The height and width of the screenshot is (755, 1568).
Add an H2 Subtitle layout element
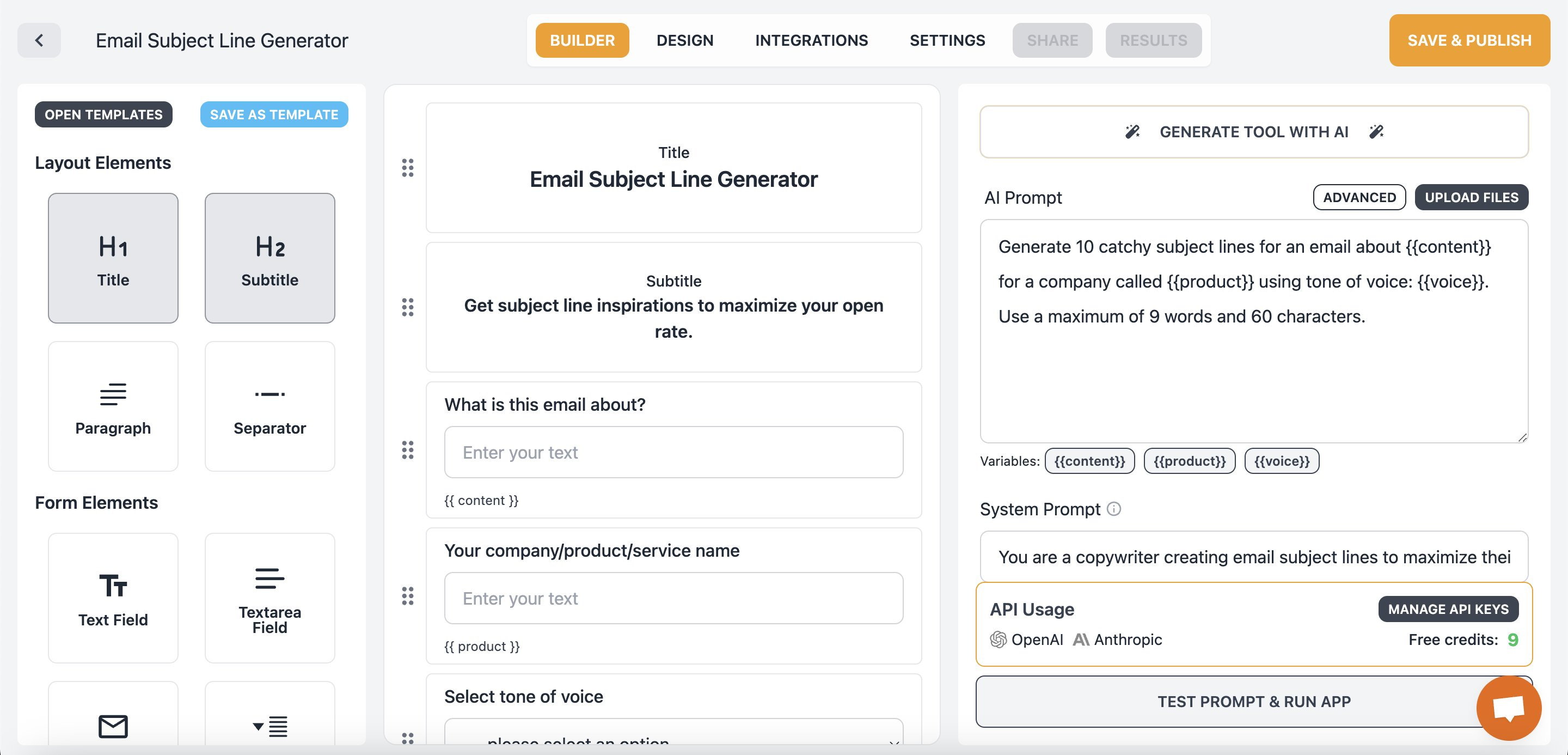pyautogui.click(x=269, y=258)
